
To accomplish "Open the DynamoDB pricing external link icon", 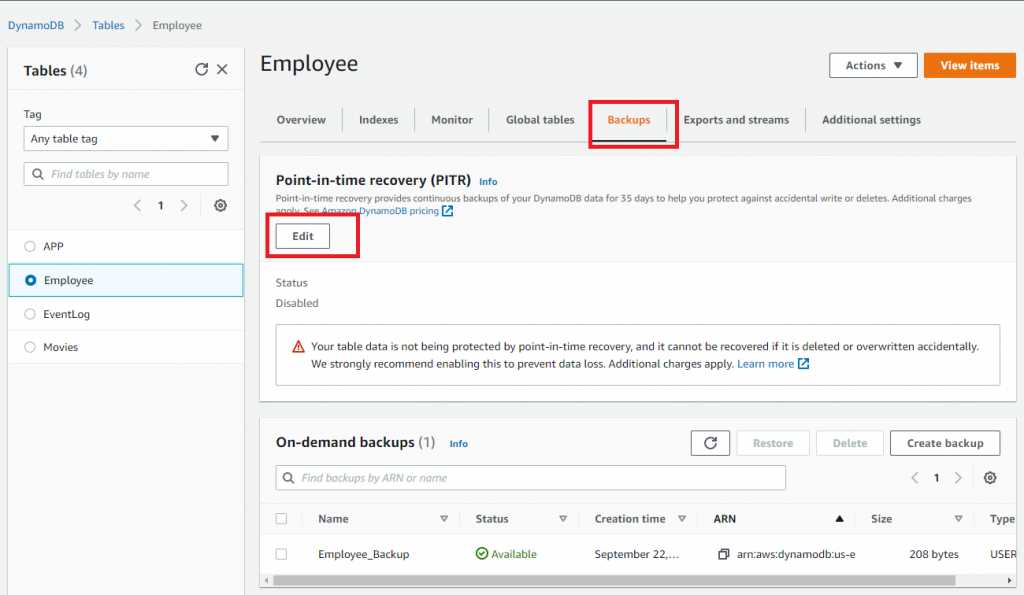I will pyautogui.click(x=447, y=211).
